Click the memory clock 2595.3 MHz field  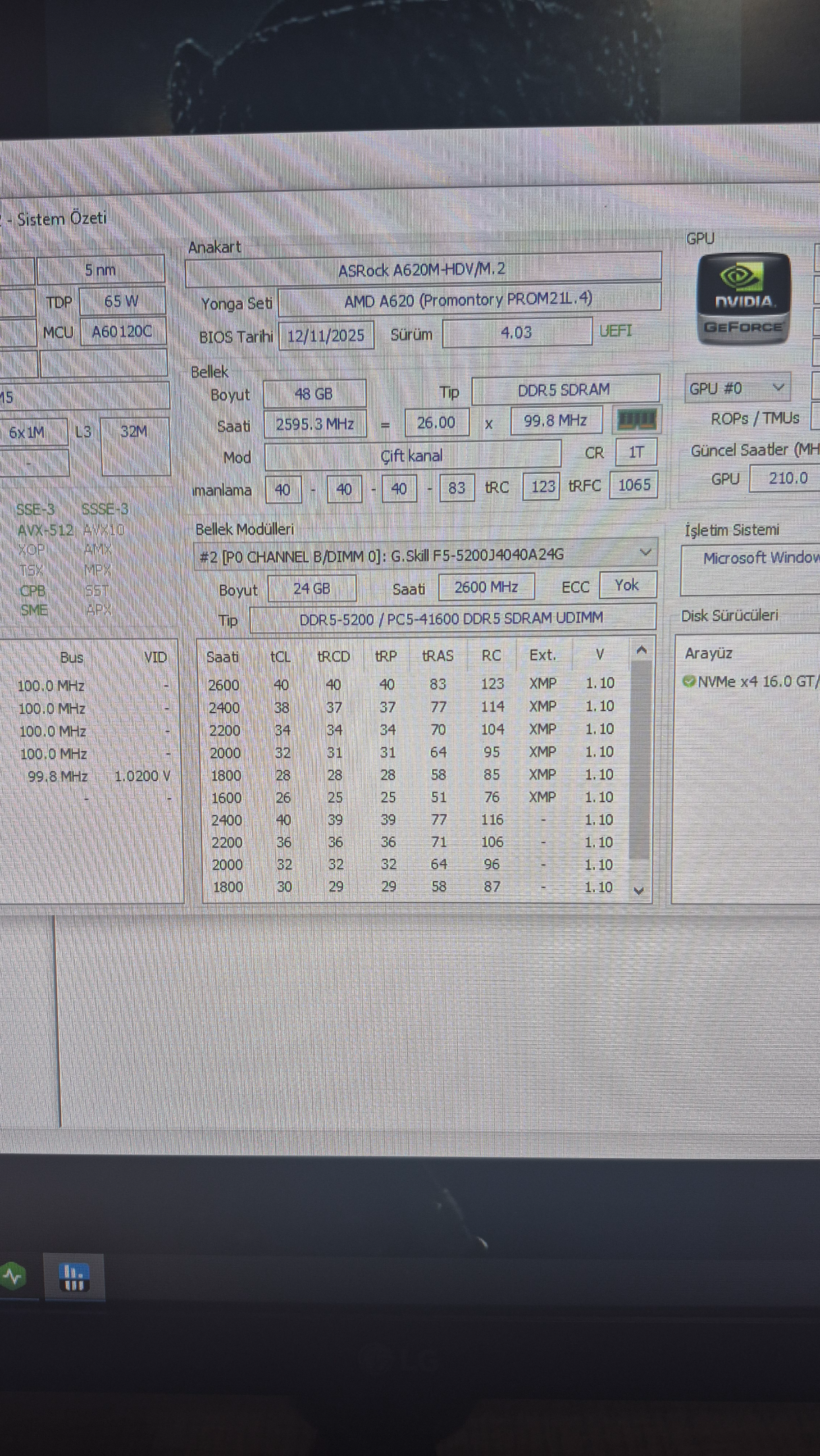[x=315, y=424]
